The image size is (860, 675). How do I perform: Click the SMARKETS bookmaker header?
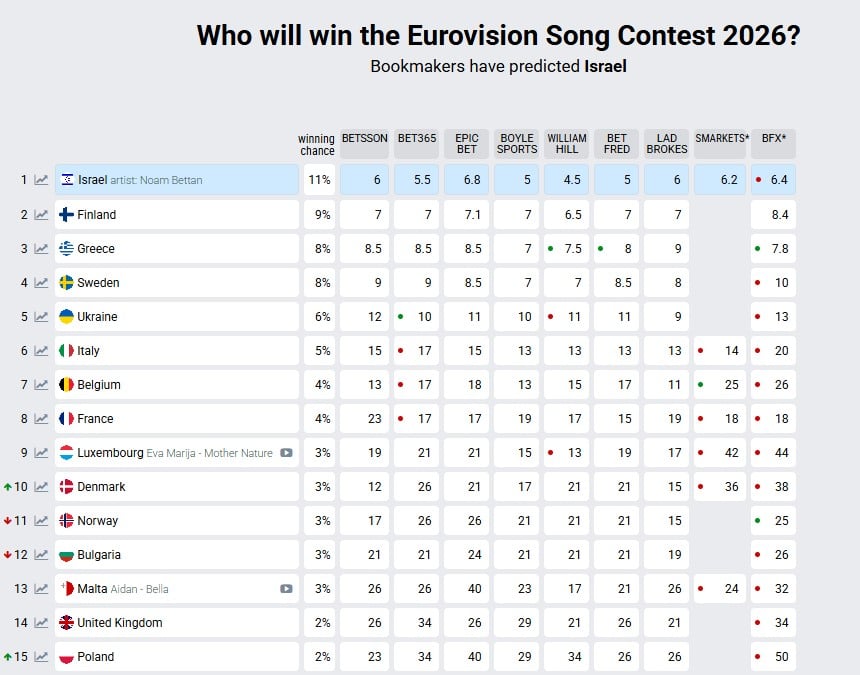(x=721, y=139)
